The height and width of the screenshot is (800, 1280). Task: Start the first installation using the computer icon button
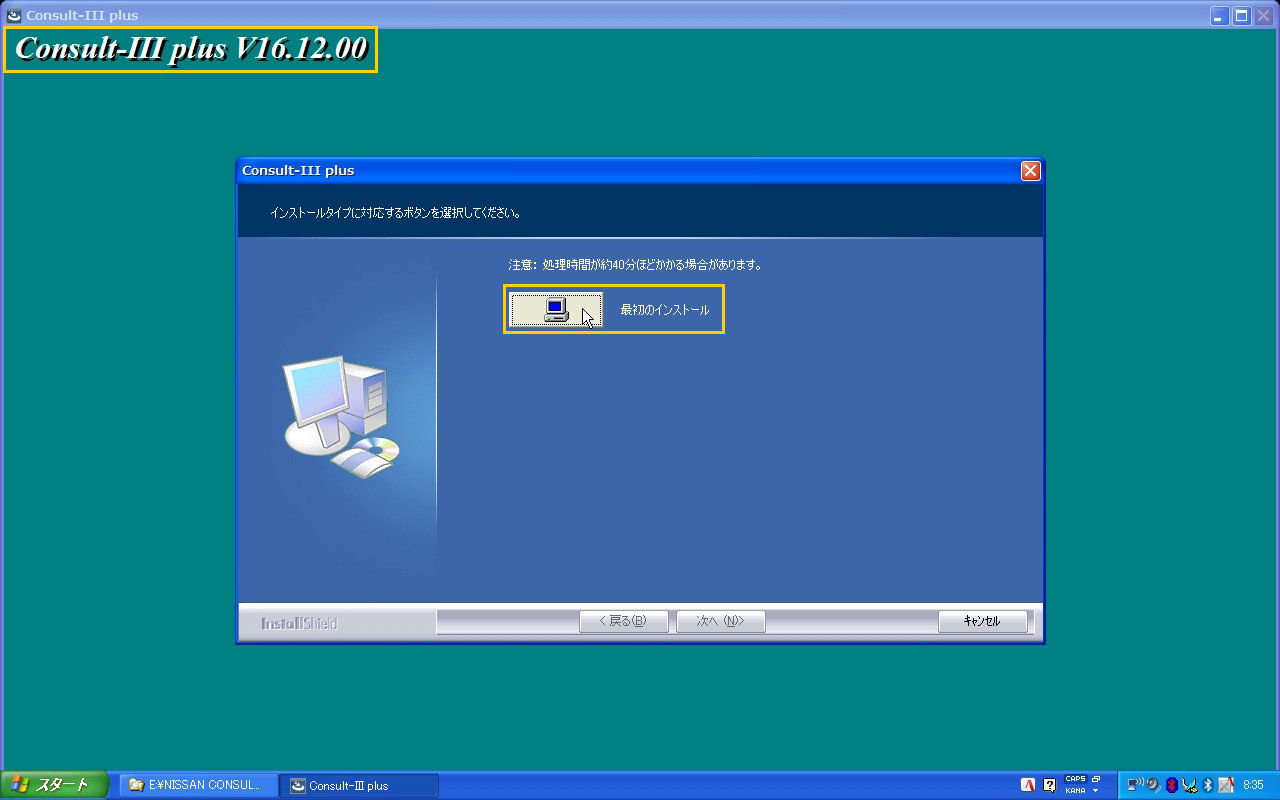[555, 310]
